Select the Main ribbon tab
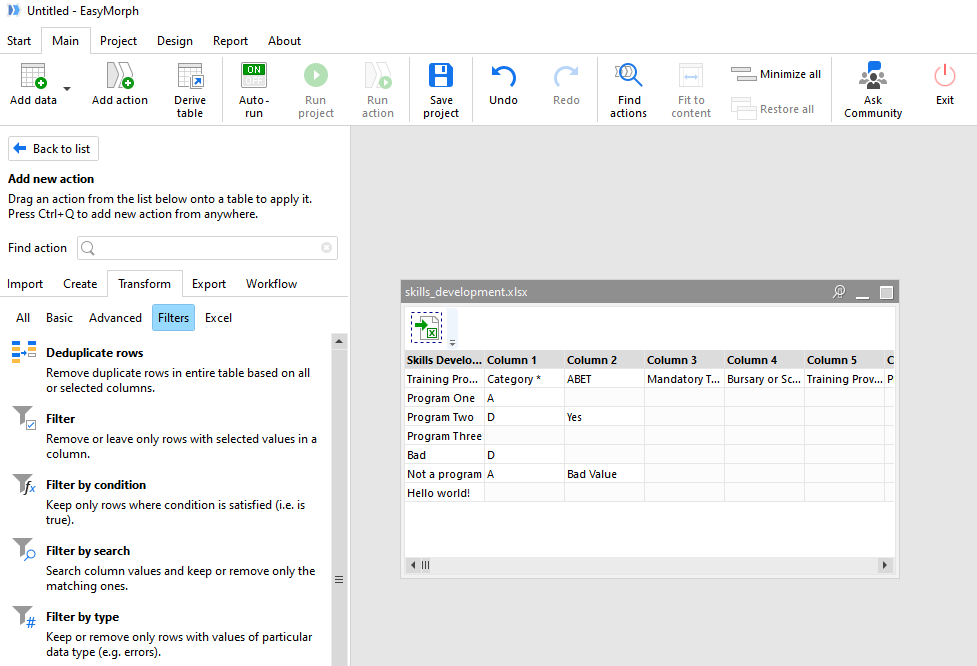The width and height of the screenshot is (977, 666). pos(65,41)
